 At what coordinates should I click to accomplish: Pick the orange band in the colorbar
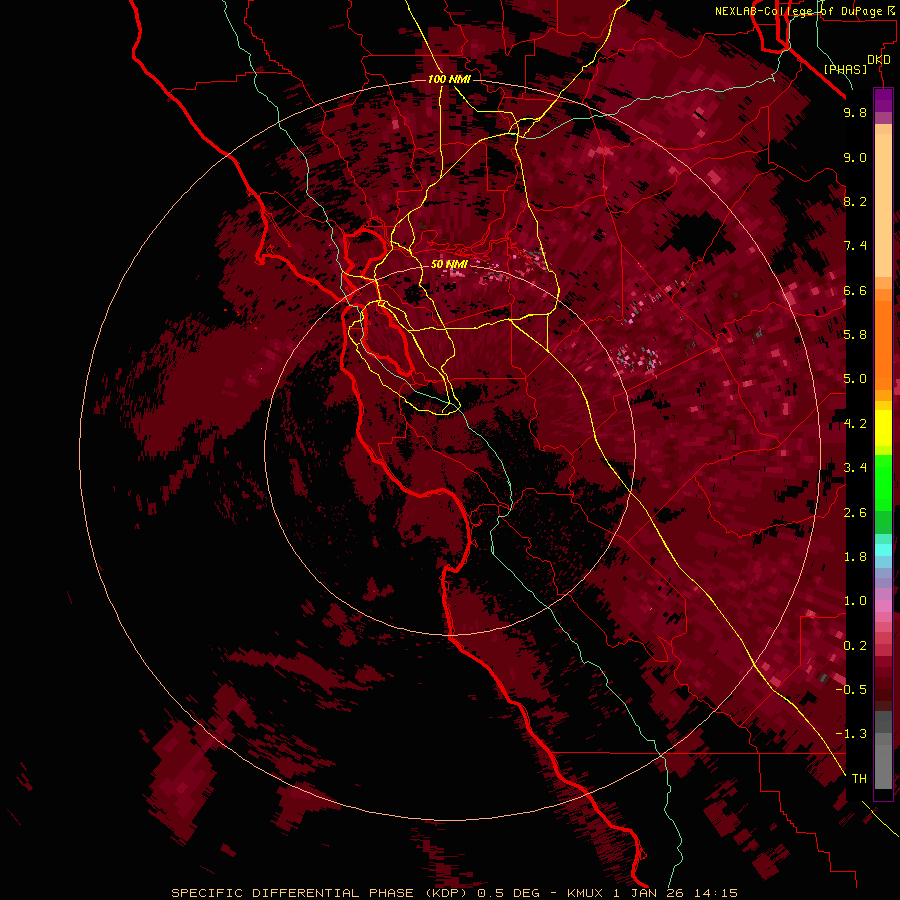coord(883,346)
